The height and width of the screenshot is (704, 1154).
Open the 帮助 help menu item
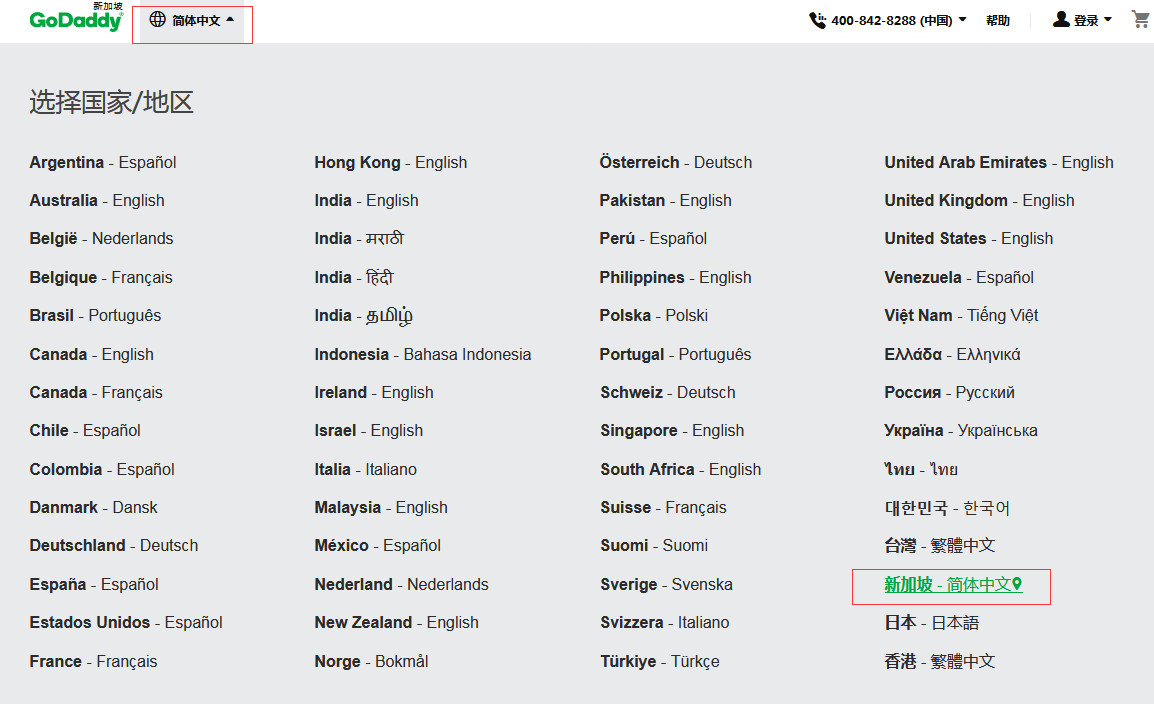click(x=997, y=20)
